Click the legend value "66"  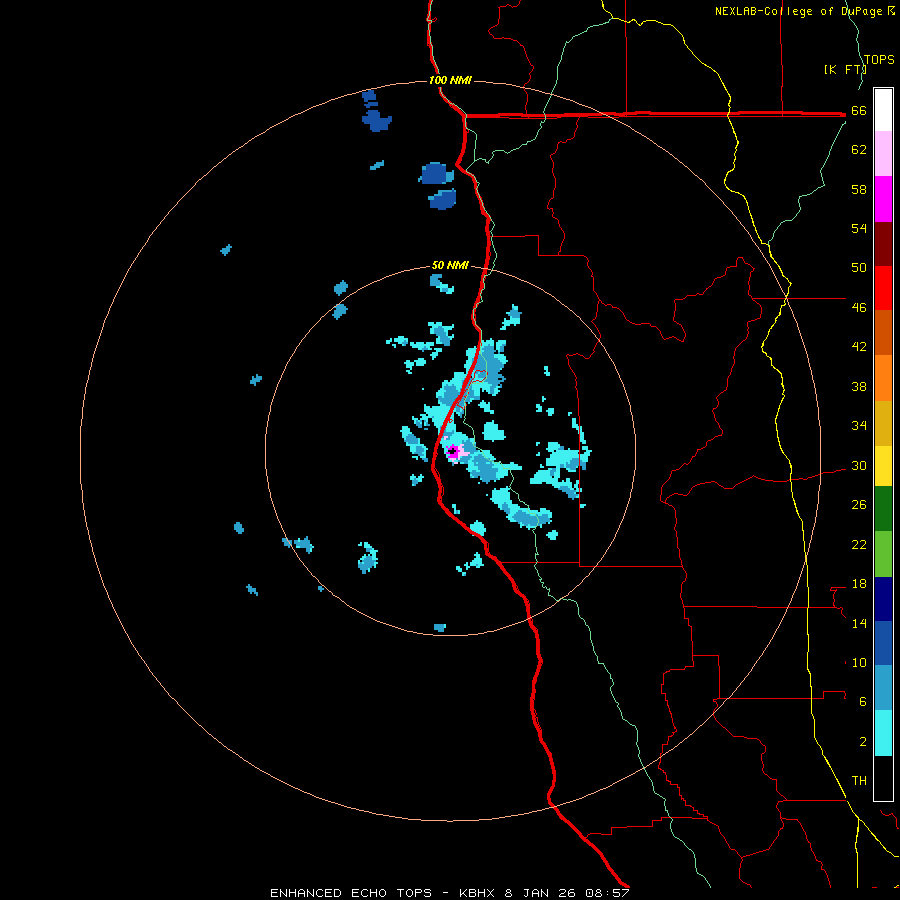coord(859,111)
